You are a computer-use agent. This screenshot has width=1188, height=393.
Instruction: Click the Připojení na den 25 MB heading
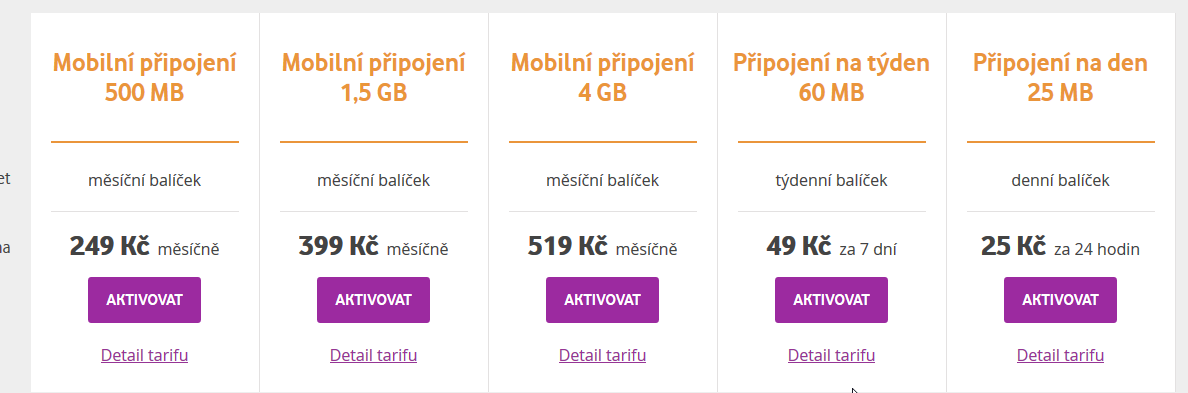(x=1061, y=77)
